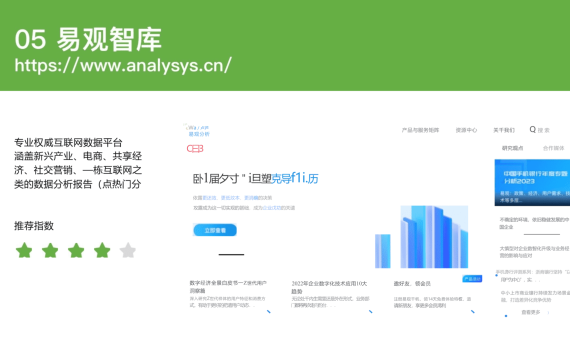Open 数字经济全景白皮书 article card
Viewport: 570px width, 360px height.
coord(228,294)
